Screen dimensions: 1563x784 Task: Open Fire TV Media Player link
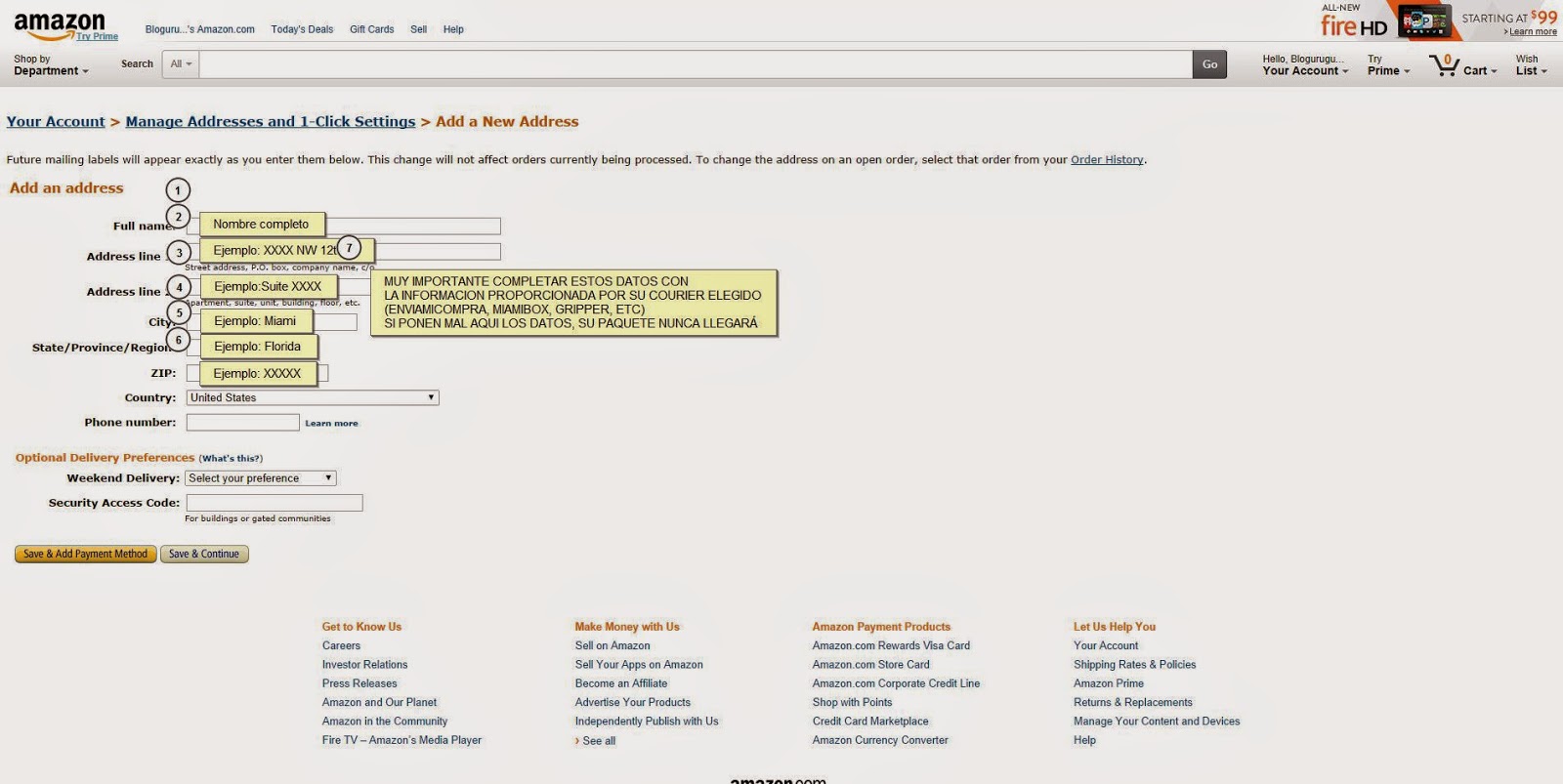[401, 741]
